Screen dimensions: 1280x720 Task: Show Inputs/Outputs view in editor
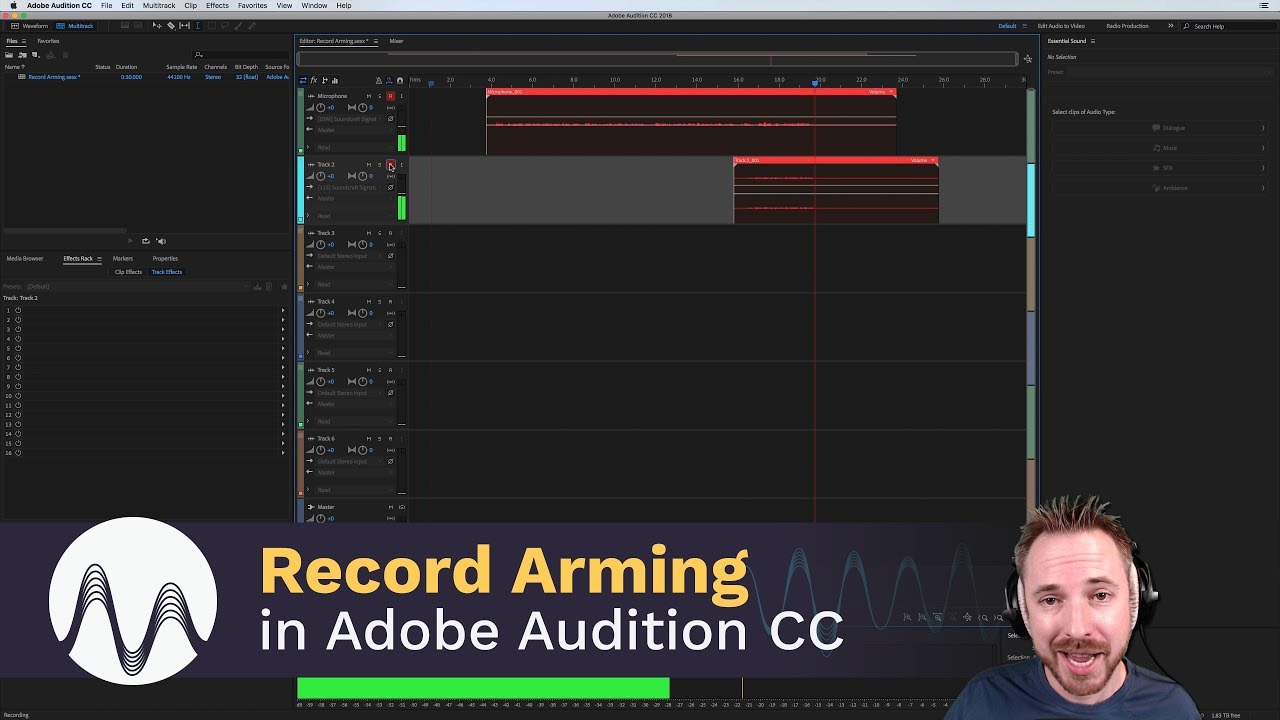tap(303, 80)
